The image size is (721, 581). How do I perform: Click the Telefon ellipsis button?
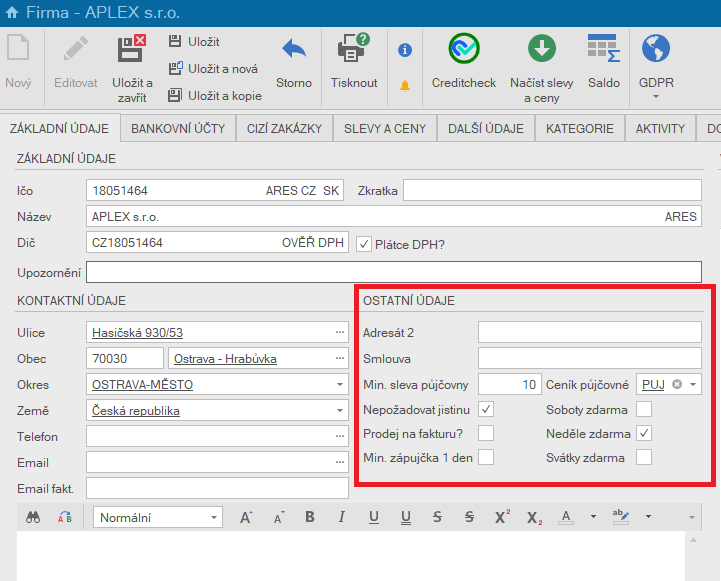point(340,436)
